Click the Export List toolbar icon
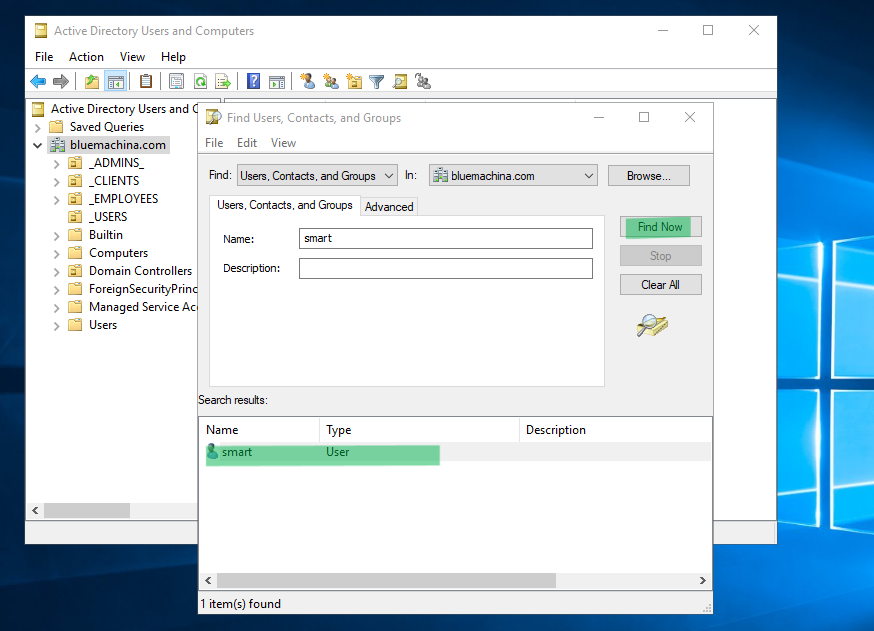 pos(223,82)
